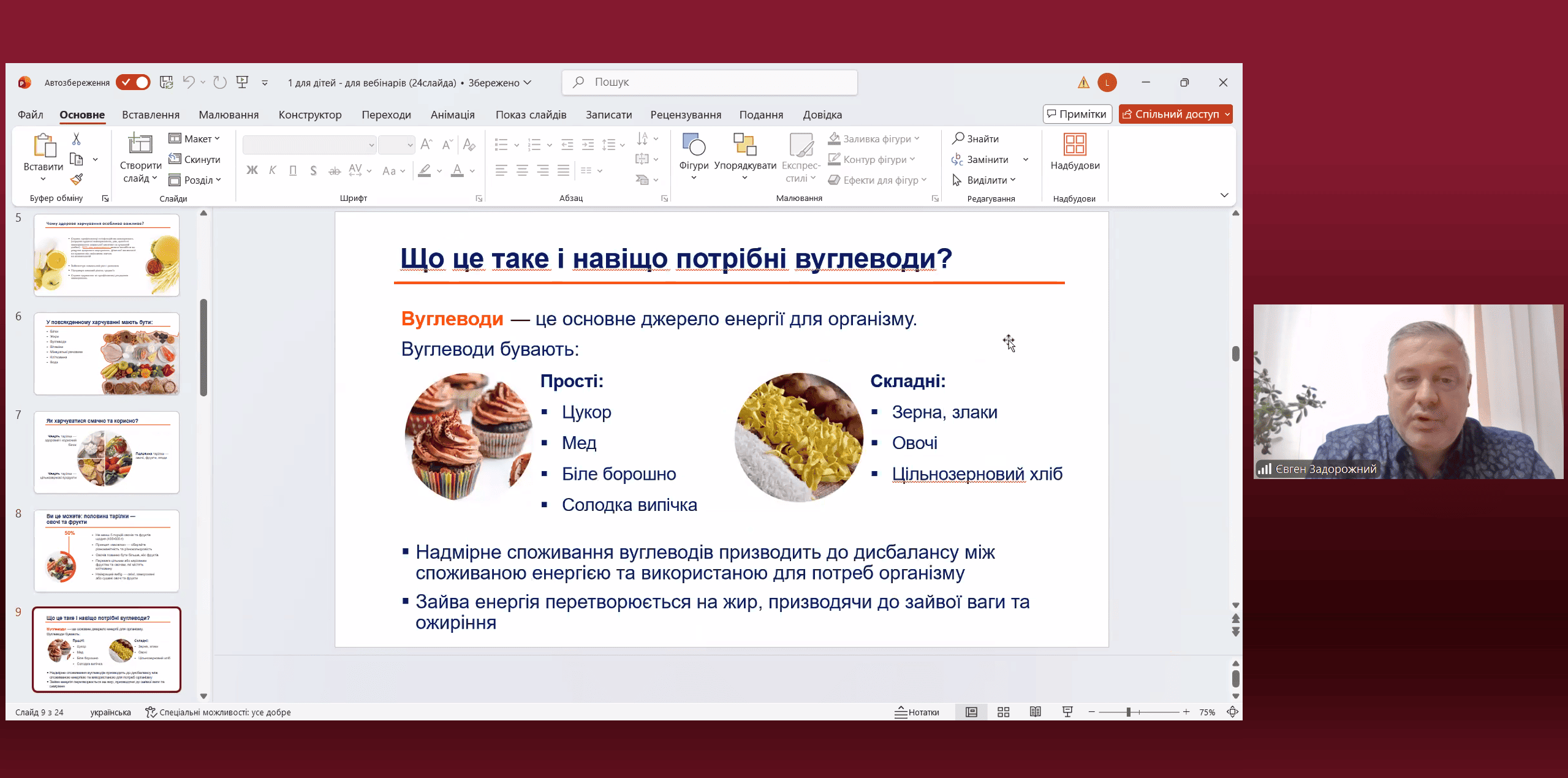
Task: Click Fit slide to window icon
Action: (x=1232, y=712)
